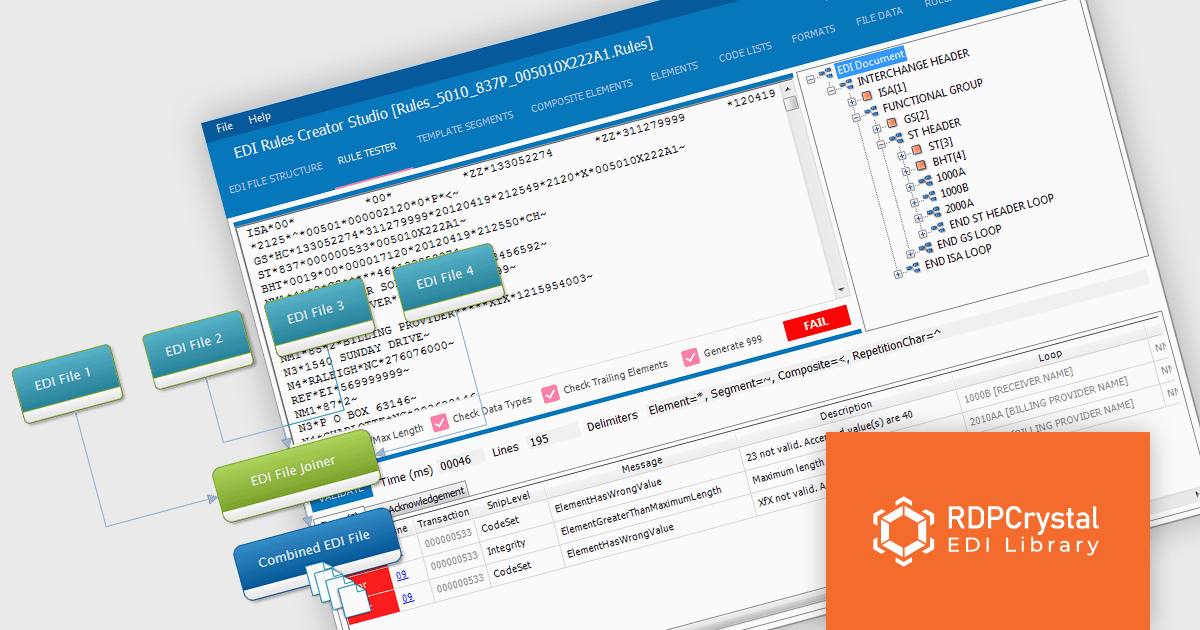
Task: Expand the 2000A loop node
Action: pos(917,218)
